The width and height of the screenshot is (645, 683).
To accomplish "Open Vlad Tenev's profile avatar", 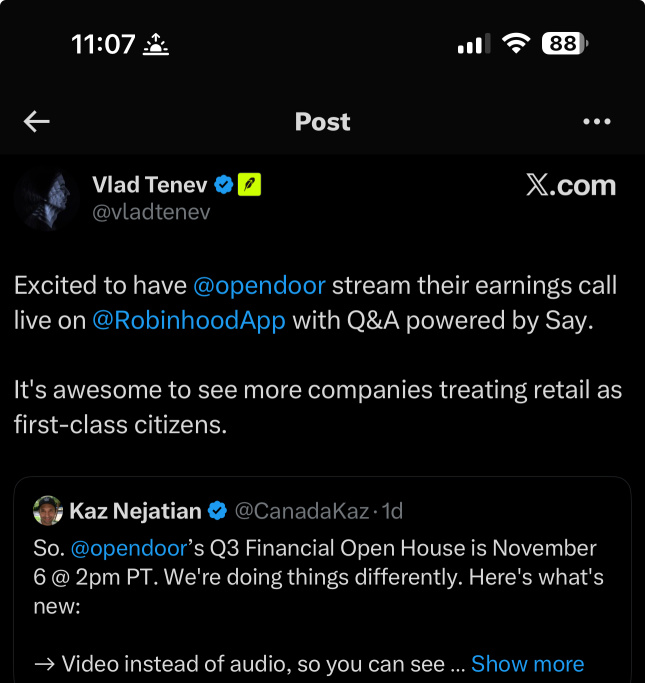I will (x=48, y=197).
